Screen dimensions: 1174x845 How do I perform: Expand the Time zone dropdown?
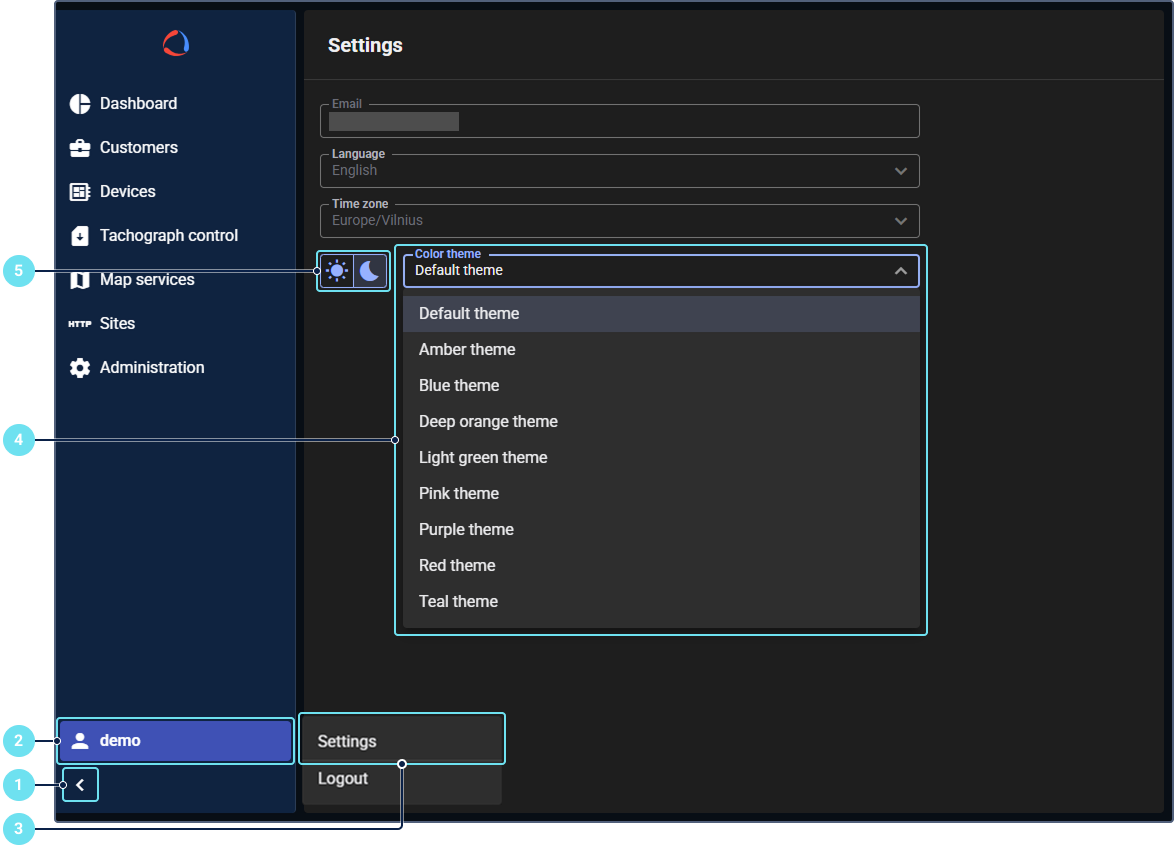pos(620,221)
